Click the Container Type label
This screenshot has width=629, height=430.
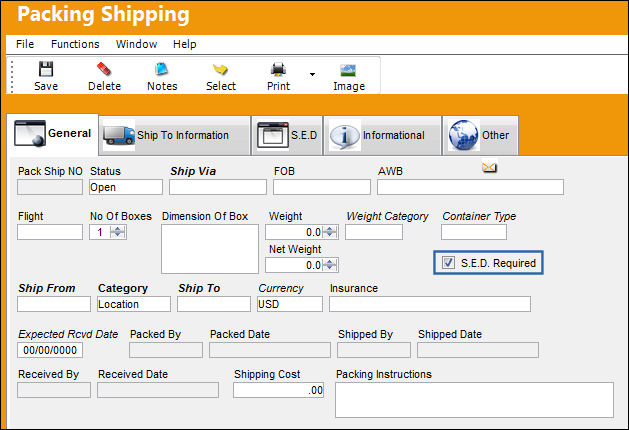tap(479, 216)
